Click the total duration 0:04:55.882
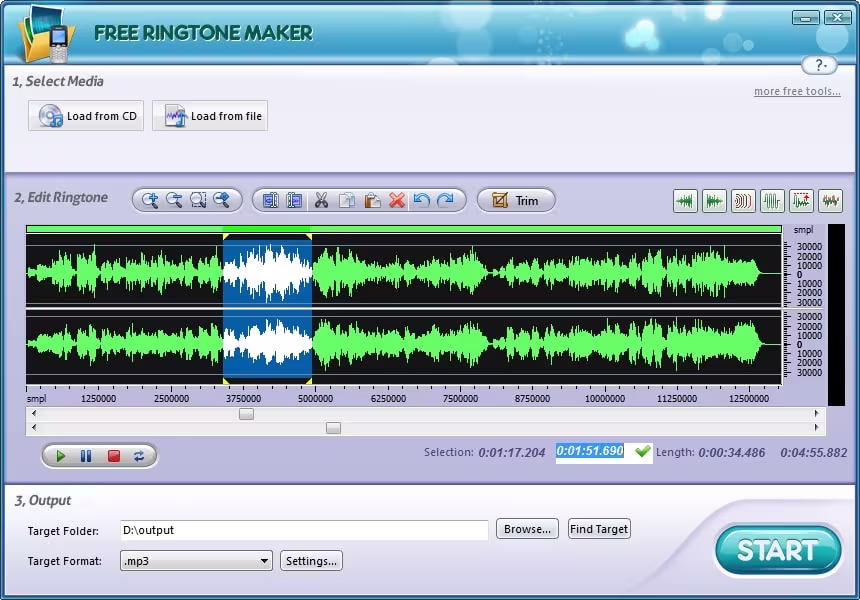Viewport: 860px width, 600px height. tap(814, 452)
